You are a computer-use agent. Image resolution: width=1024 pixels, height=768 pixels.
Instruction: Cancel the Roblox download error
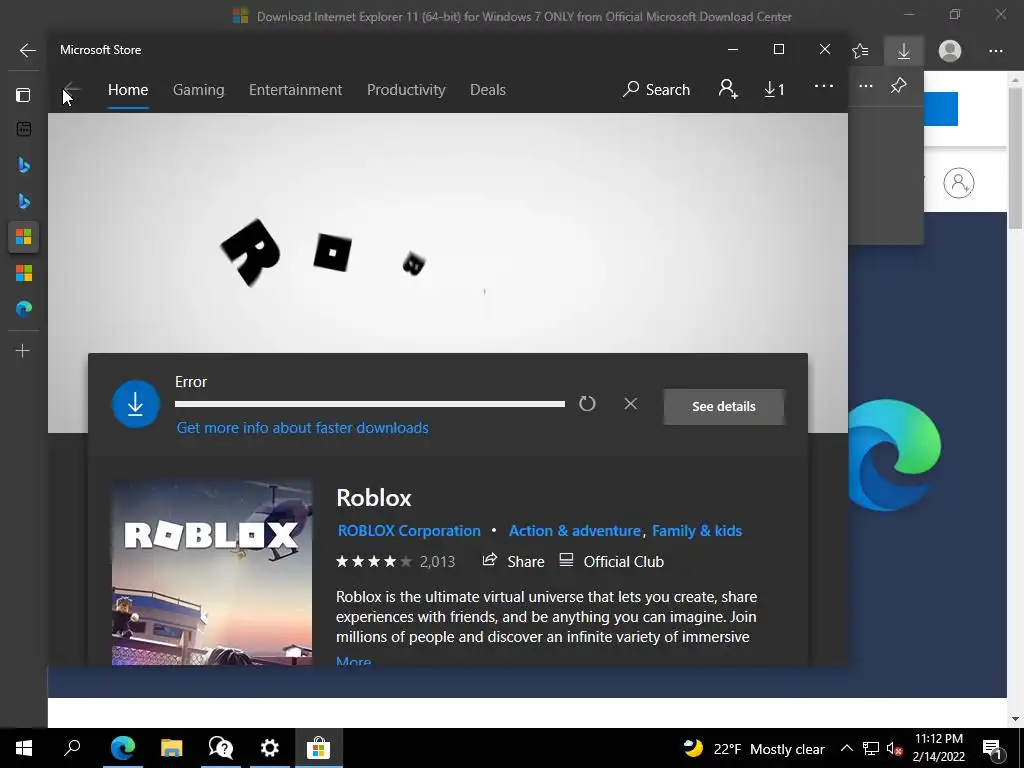(x=630, y=404)
